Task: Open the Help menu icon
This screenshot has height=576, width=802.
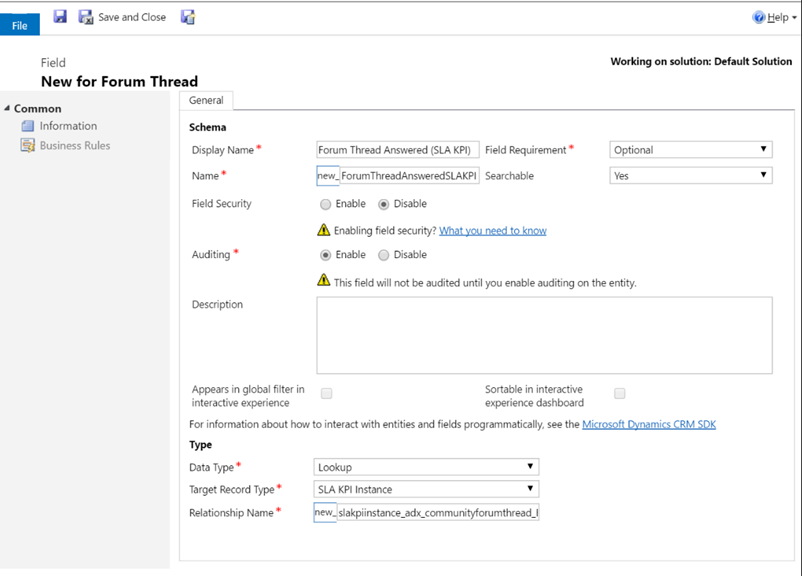Action: (759, 17)
